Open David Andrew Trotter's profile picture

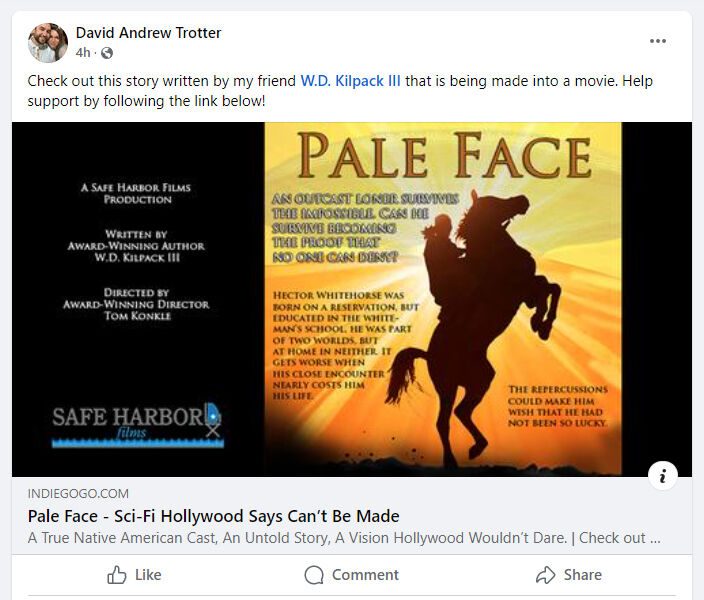[48, 43]
